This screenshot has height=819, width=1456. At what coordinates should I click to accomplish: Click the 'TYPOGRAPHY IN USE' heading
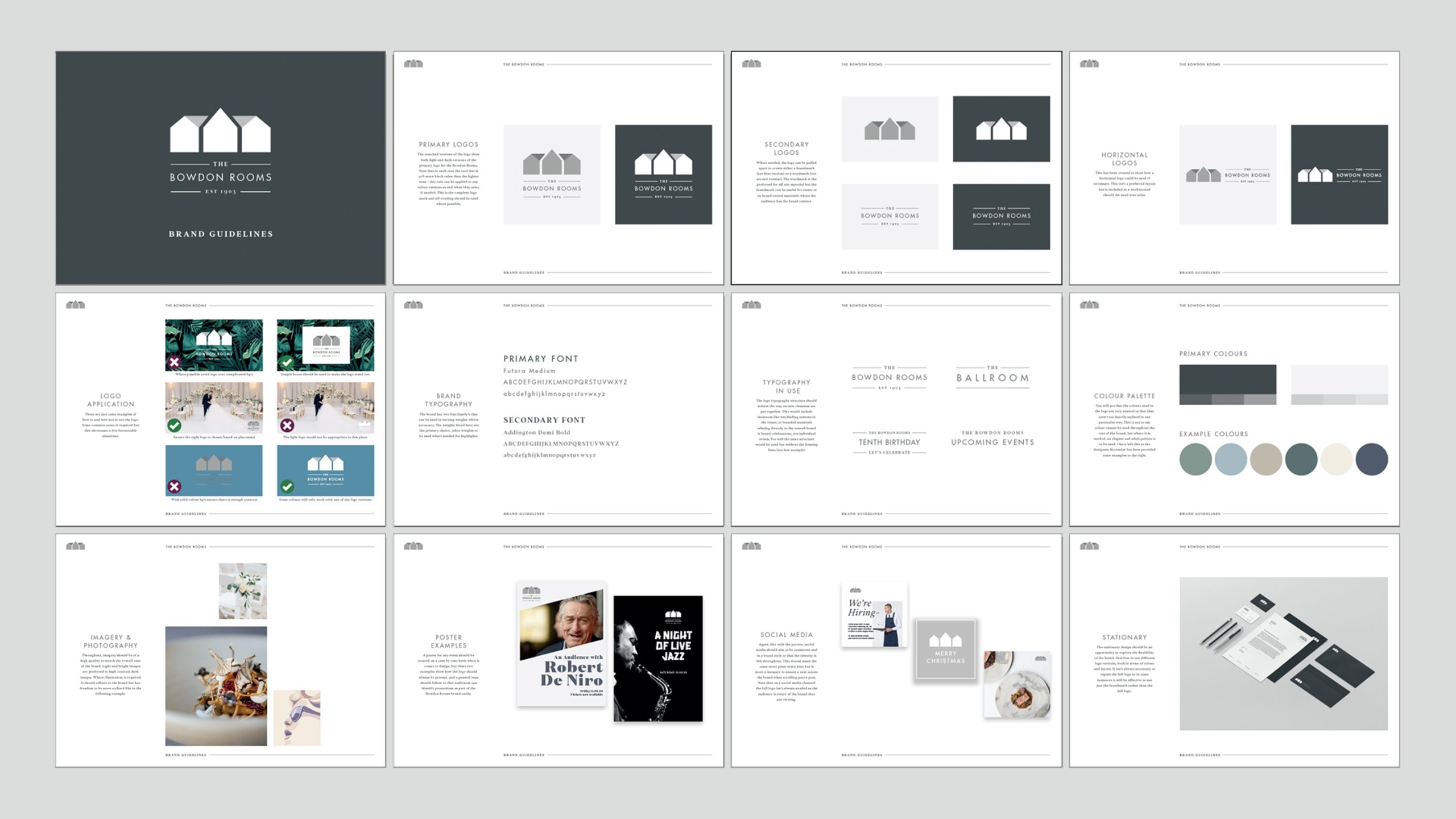tap(787, 387)
